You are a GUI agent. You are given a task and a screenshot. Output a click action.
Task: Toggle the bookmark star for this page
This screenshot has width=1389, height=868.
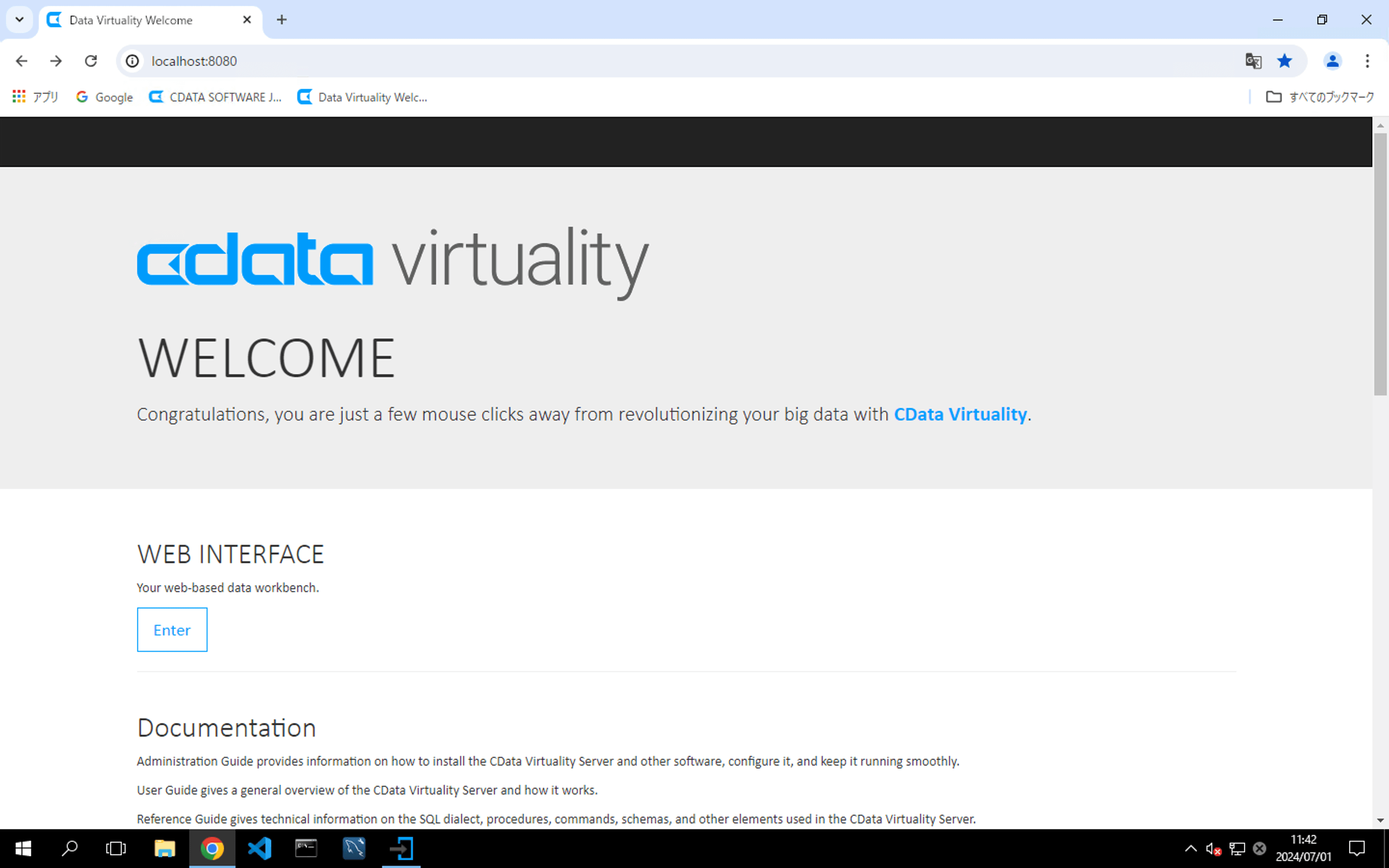[1284, 61]
